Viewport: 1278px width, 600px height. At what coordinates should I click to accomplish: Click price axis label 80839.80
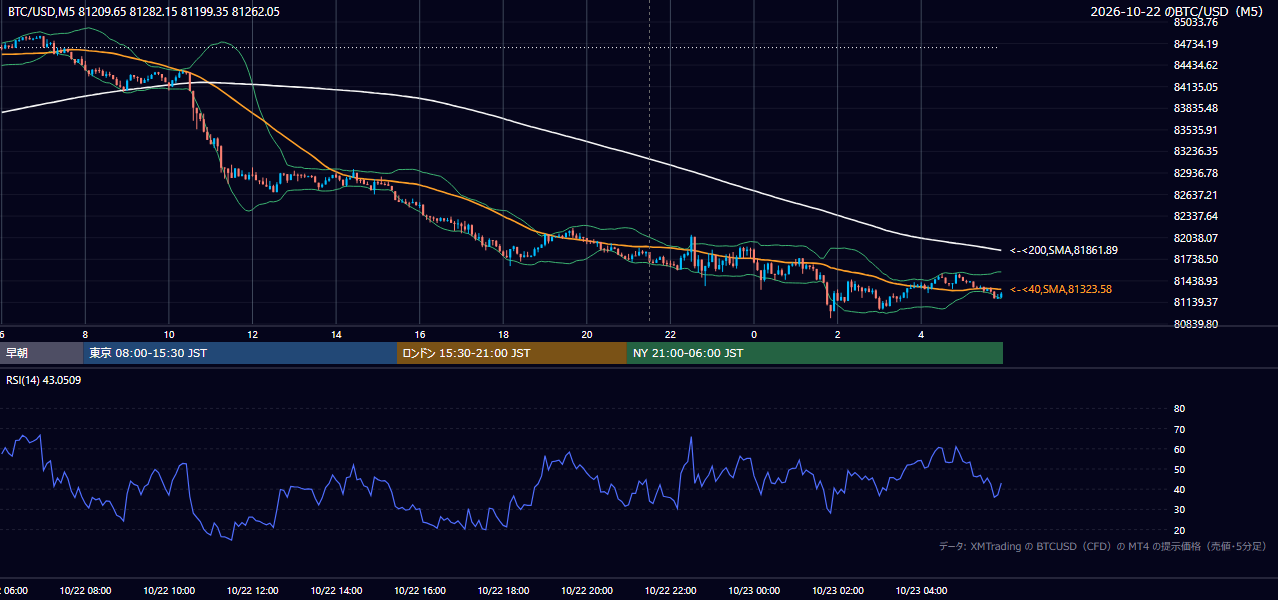1195,324
